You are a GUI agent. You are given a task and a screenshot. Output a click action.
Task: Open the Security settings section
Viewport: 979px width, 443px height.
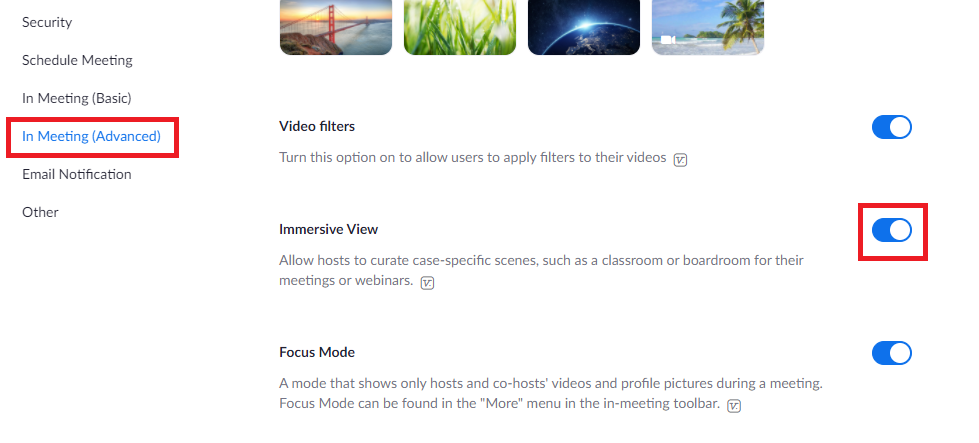click(x=47, y=22)
